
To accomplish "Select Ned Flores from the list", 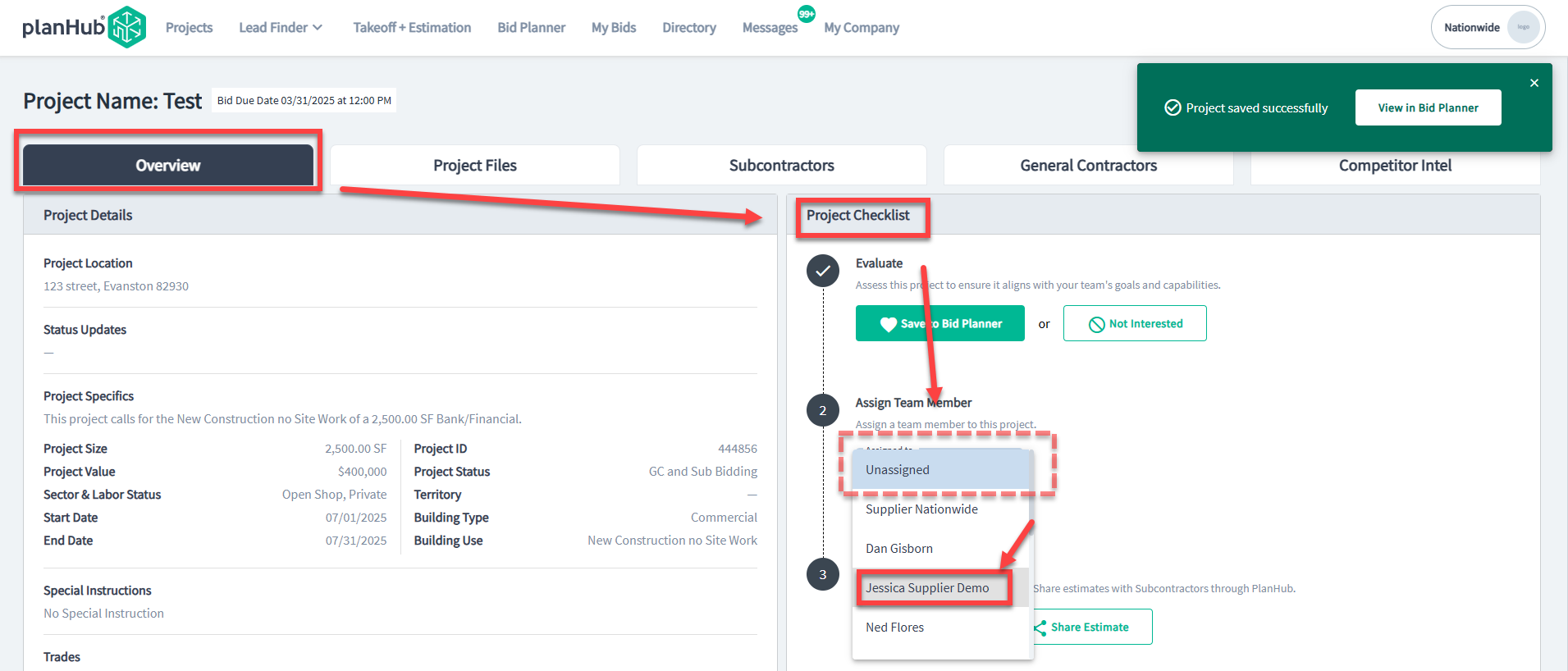I will click(941, 627).
